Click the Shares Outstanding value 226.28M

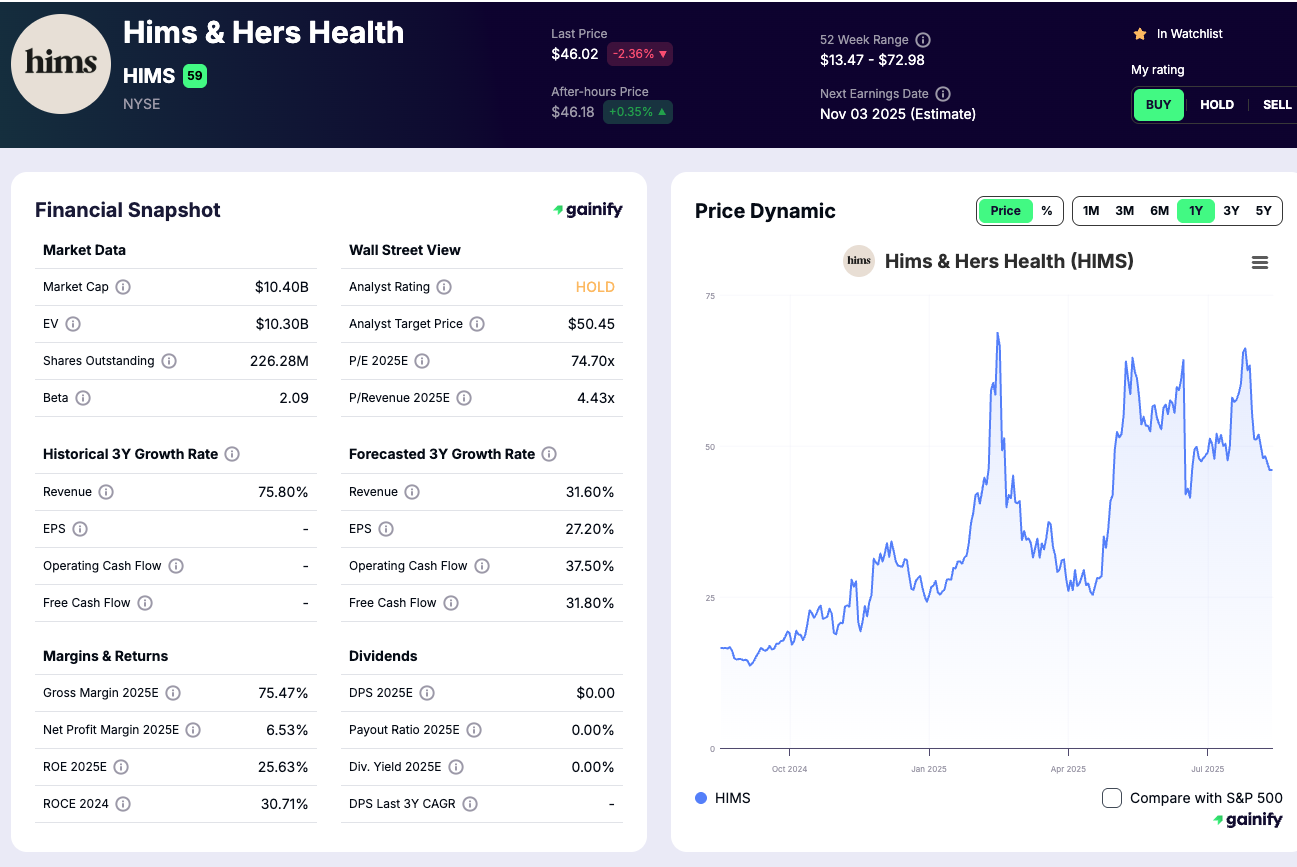click(x=279, y=361)
